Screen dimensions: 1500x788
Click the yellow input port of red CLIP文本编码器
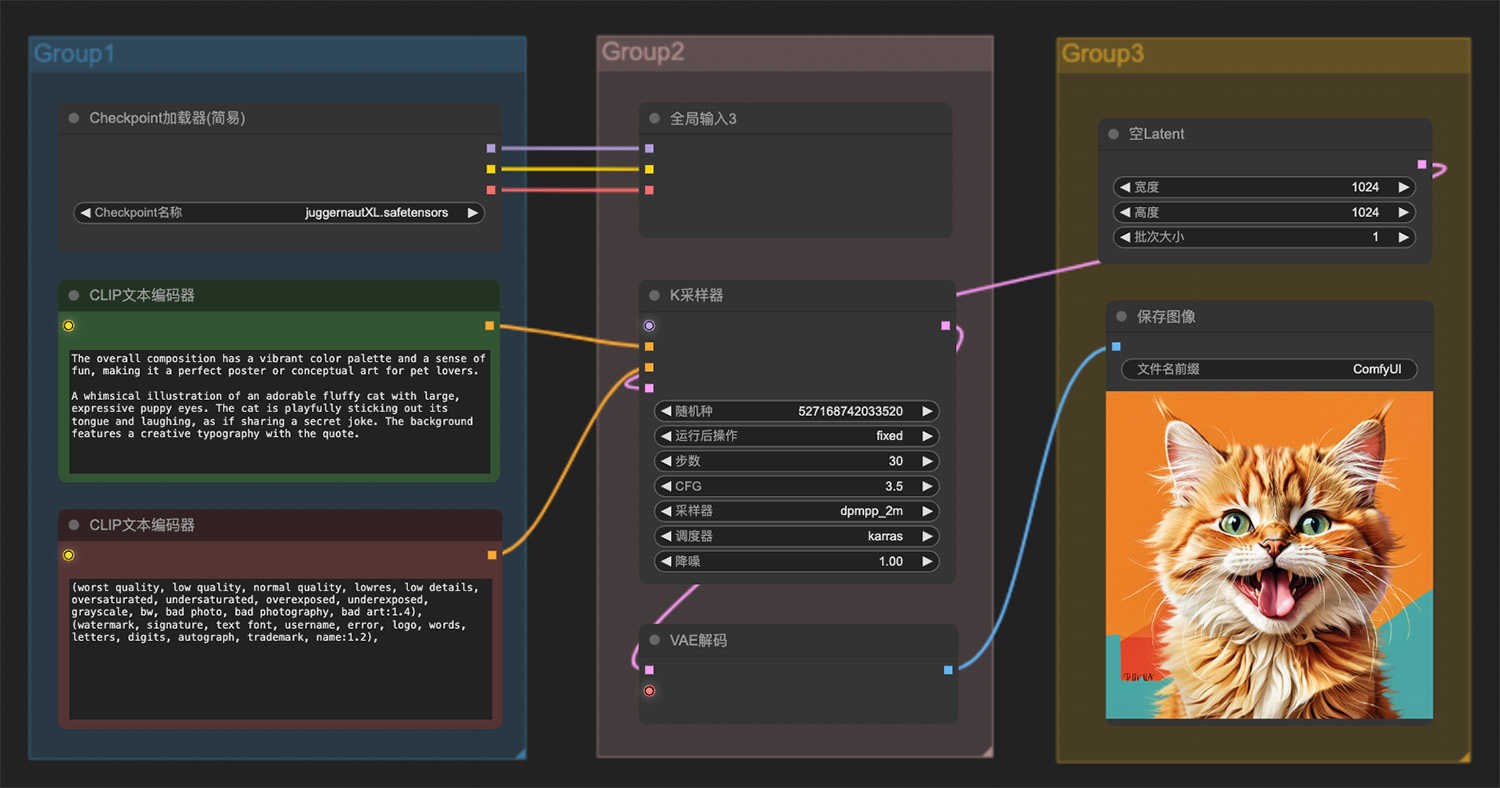pos(68,555)
